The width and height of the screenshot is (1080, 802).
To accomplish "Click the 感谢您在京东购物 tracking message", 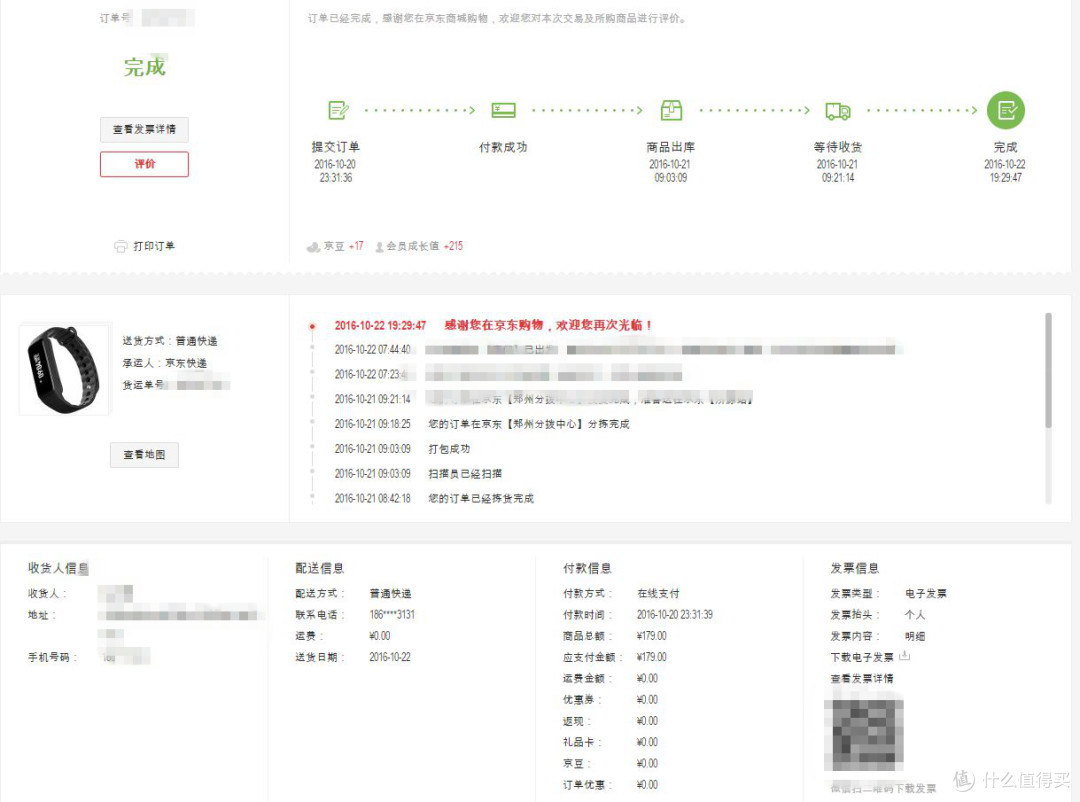I will (x=548, y=325).
